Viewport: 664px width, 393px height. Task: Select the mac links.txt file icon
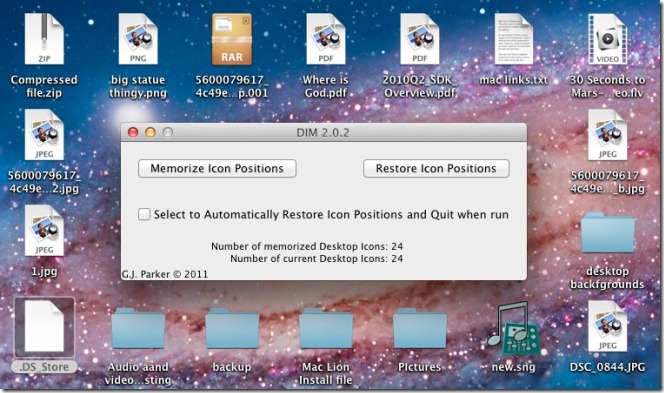click(x=514, y=39)
